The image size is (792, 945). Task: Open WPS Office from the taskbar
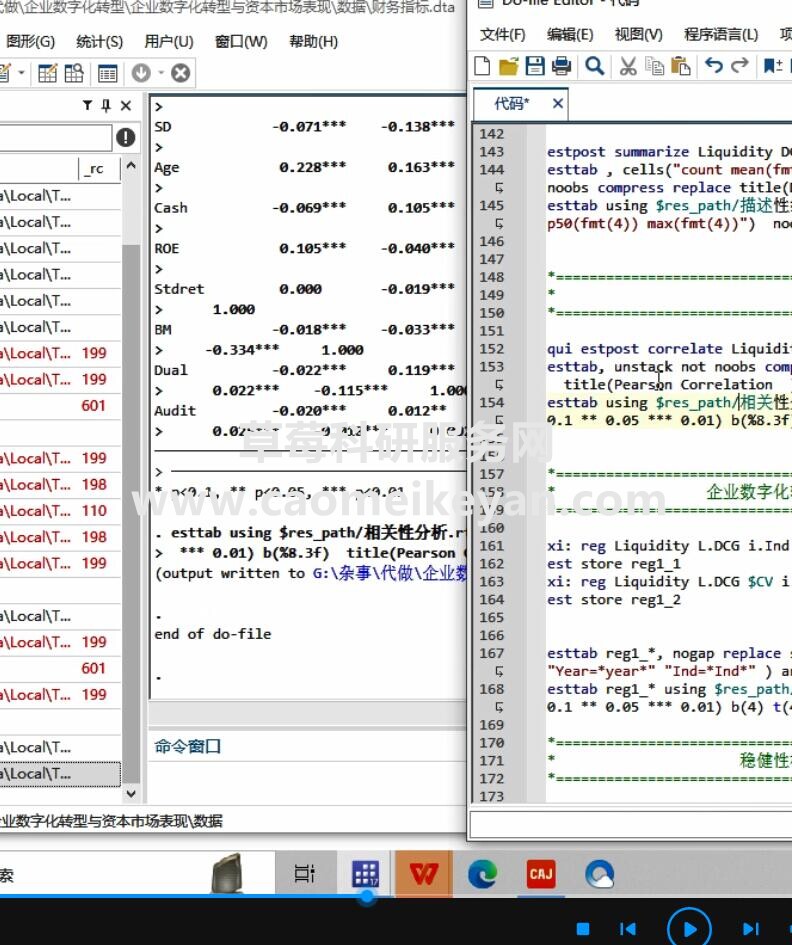(x=424, y=873)
